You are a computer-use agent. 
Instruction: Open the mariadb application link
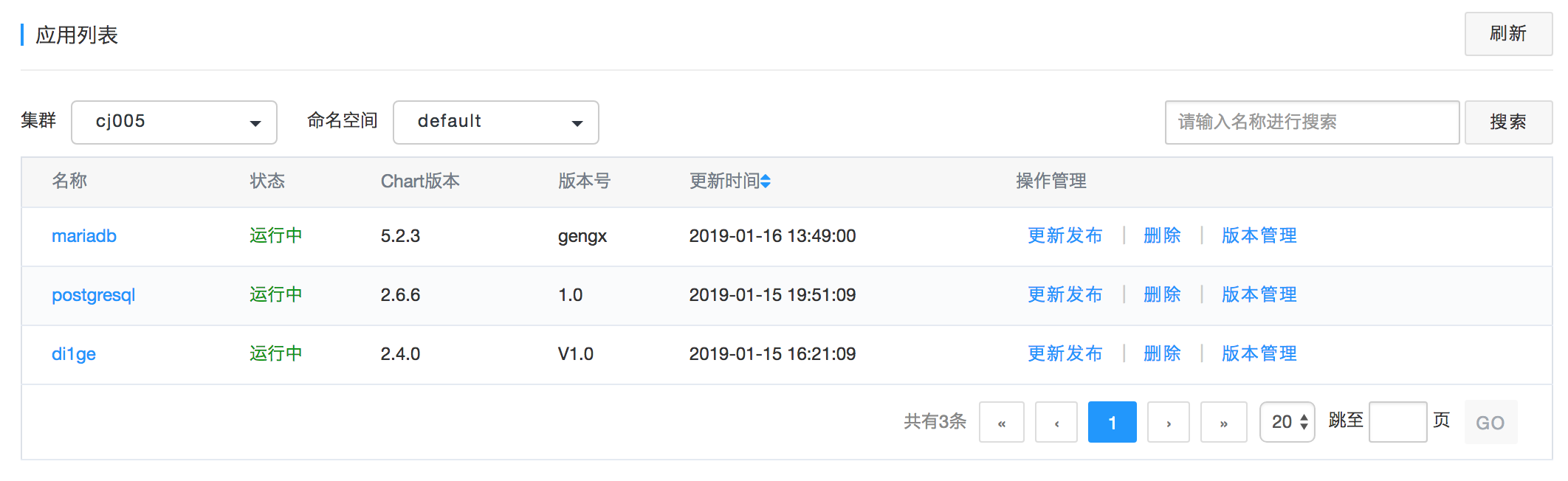point(84,236)
